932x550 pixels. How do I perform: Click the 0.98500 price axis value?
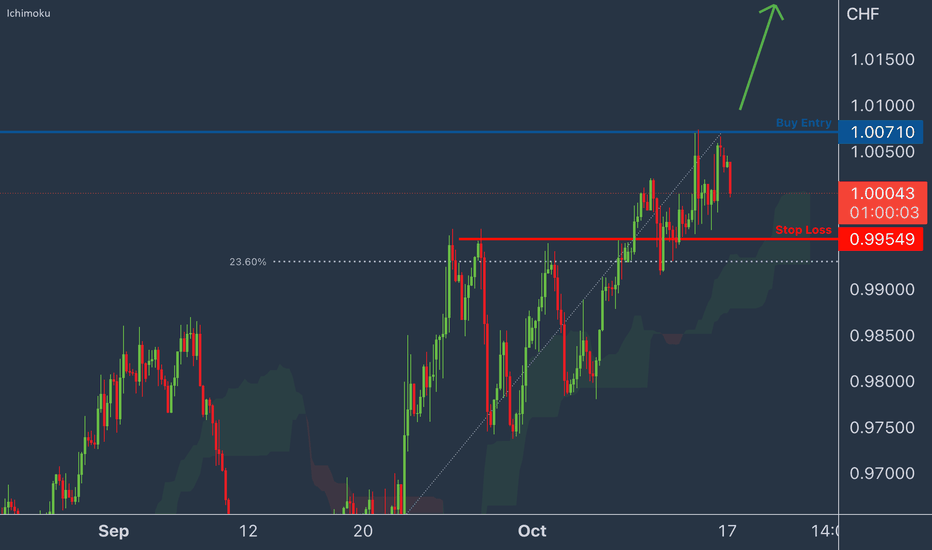(882, 335)
